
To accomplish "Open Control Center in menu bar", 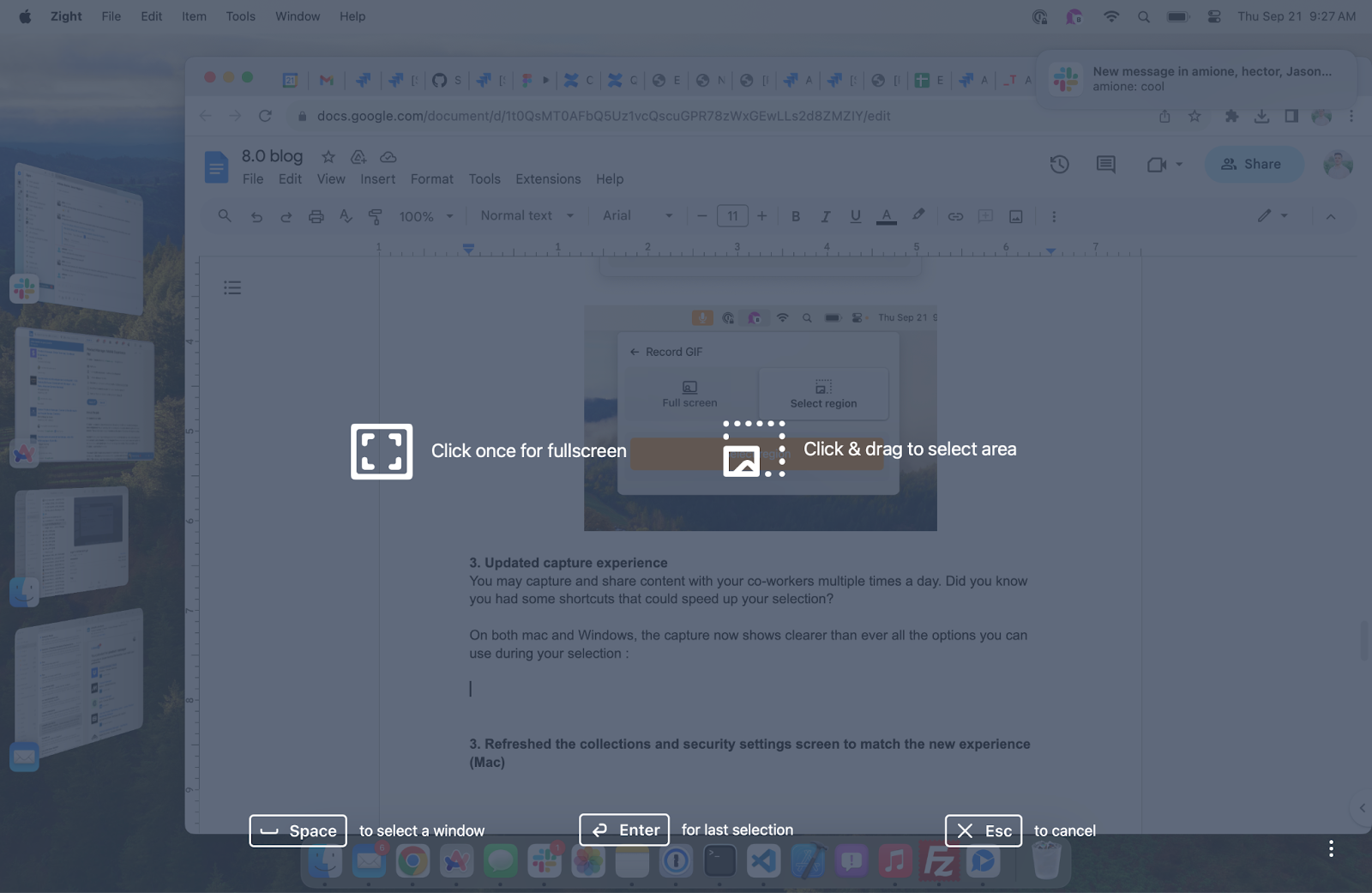I will click(1214, 16).
